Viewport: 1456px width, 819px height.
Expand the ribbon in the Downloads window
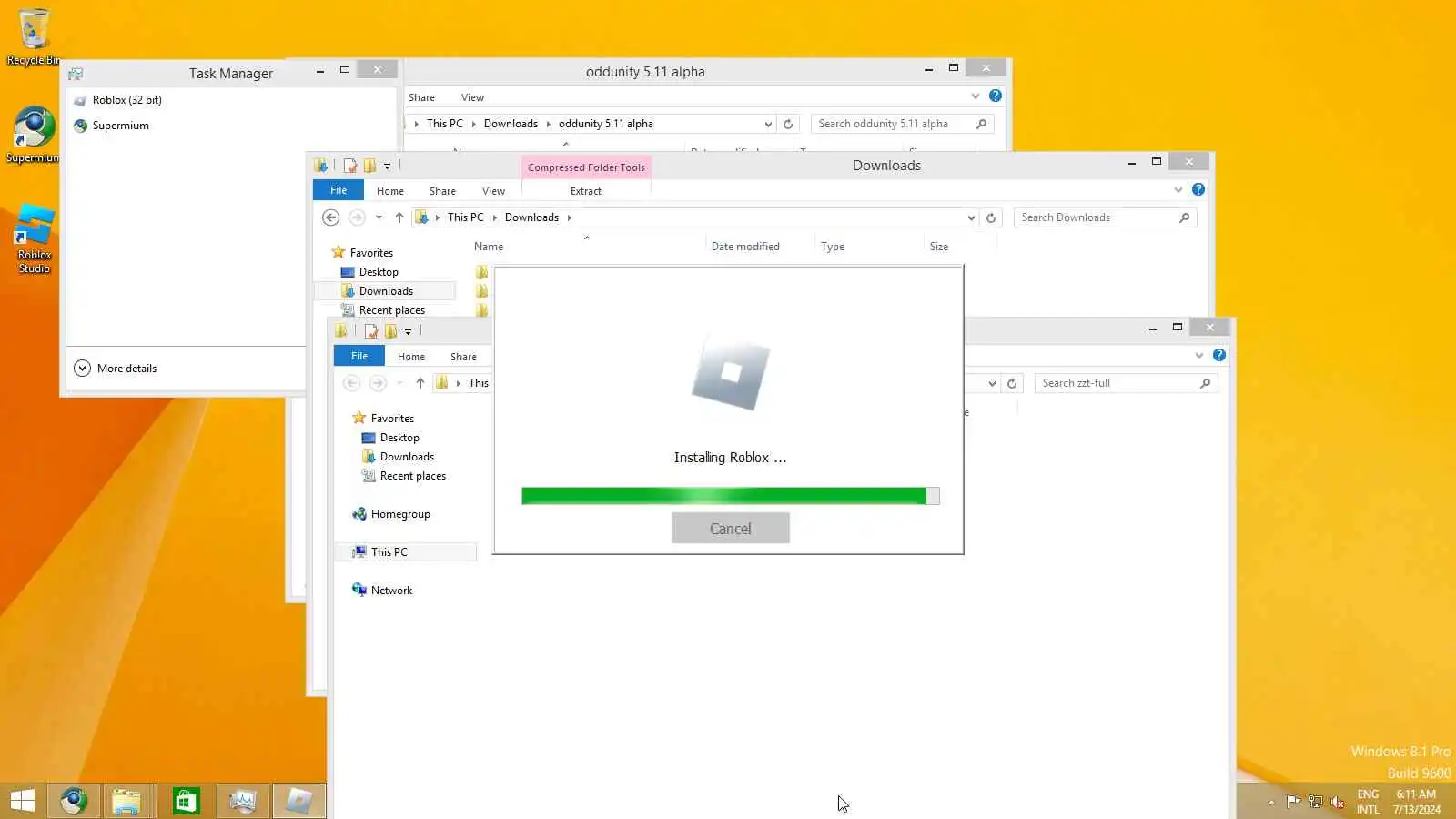point(1178,189)
